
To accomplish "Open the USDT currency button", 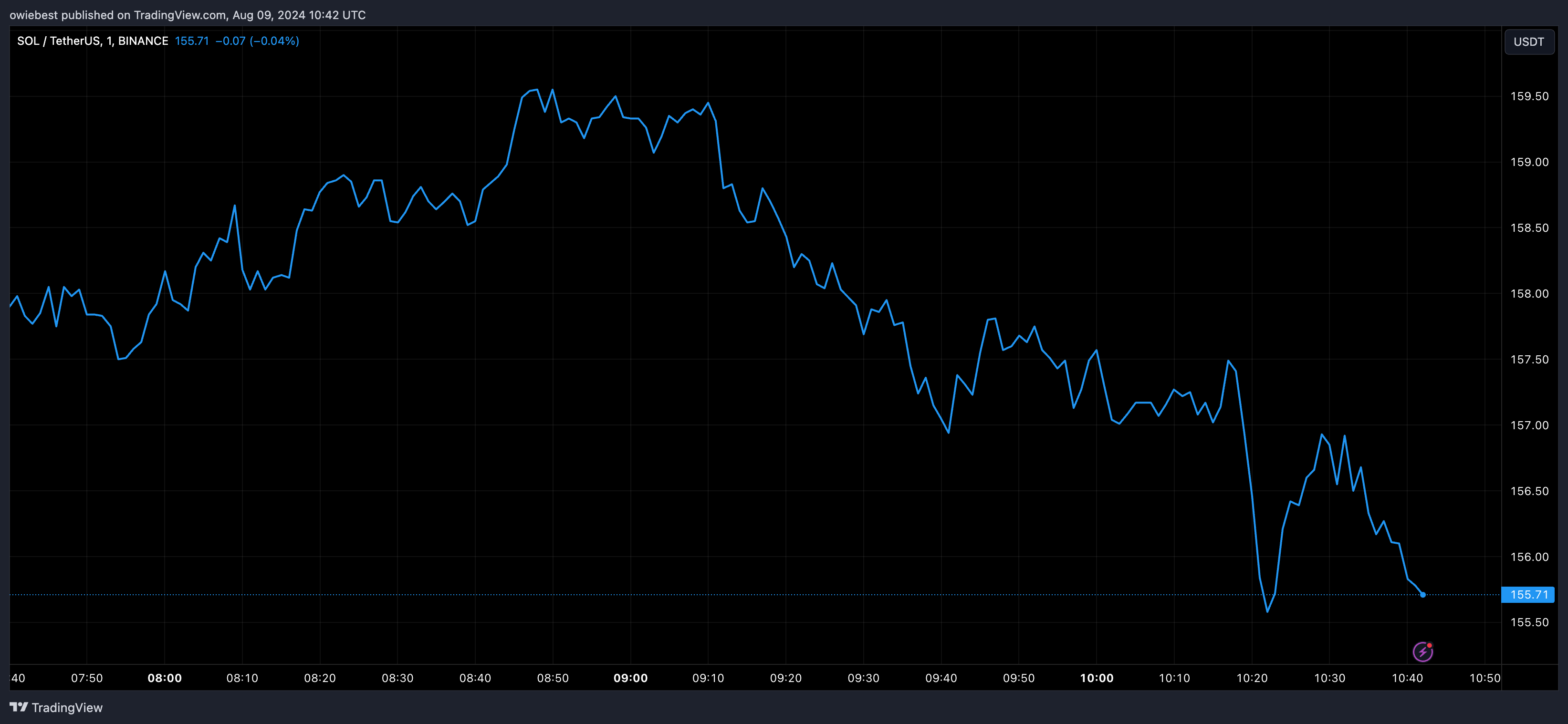I will [1529, 42].
